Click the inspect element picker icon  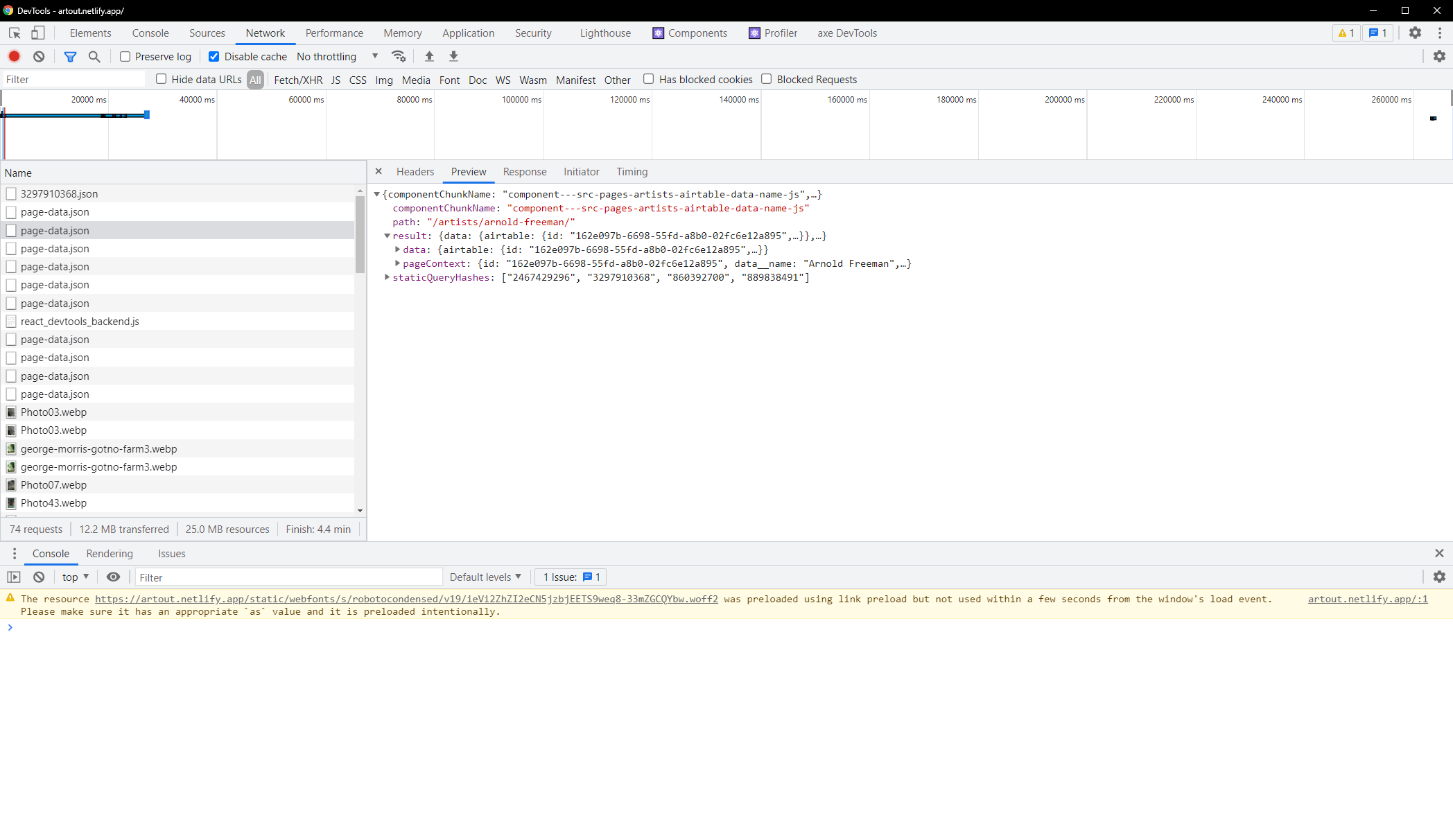(x=15, y=33)
